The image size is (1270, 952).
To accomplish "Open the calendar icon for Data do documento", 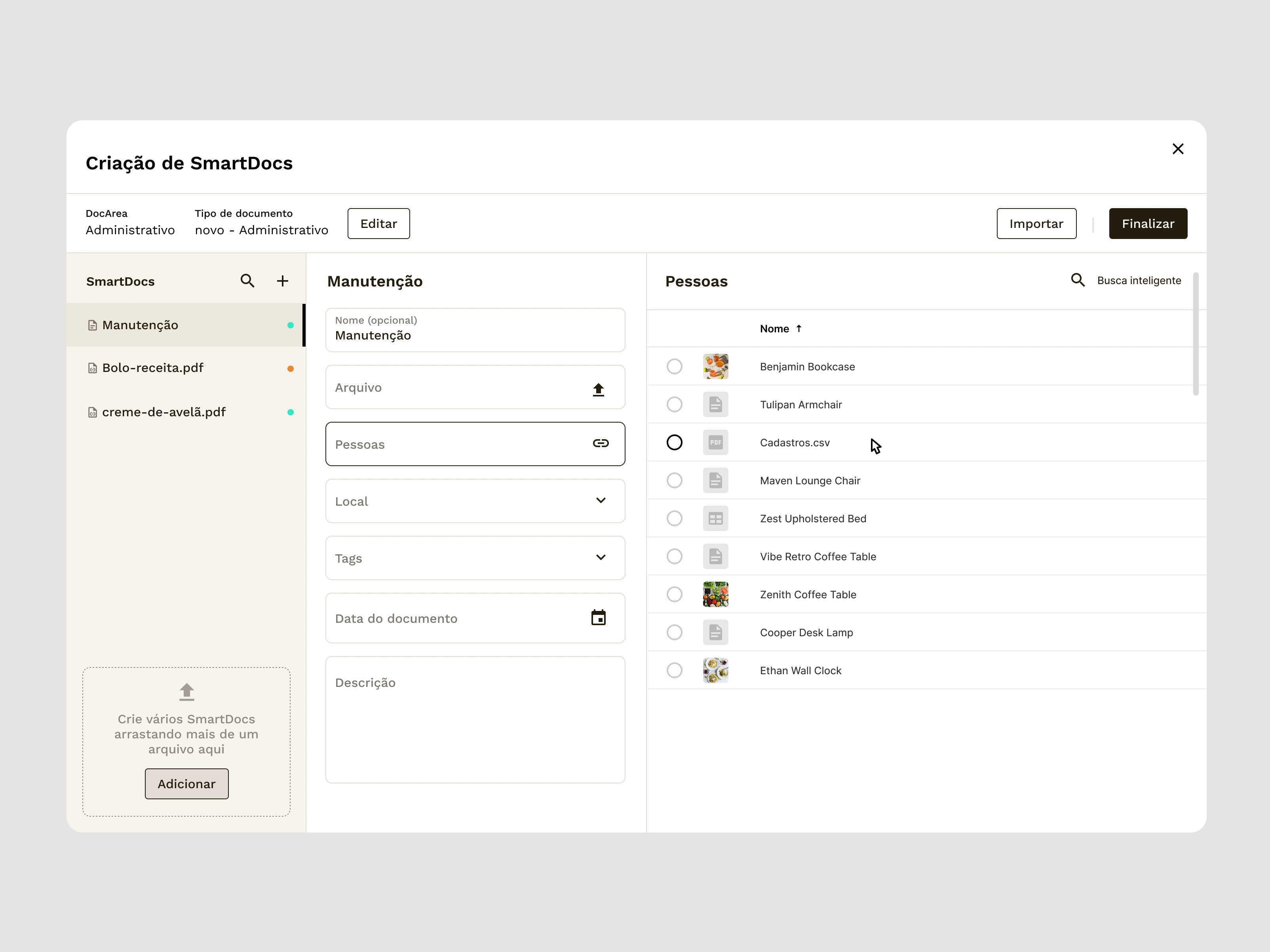I will pyautogui.click(x=598, y=618).
